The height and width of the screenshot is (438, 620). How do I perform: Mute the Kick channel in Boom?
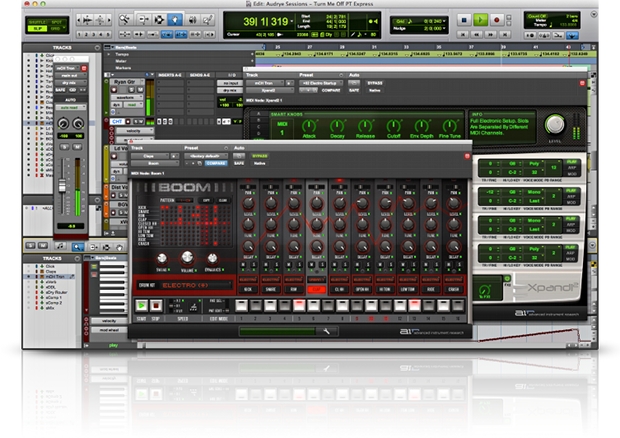pos(243,265)
